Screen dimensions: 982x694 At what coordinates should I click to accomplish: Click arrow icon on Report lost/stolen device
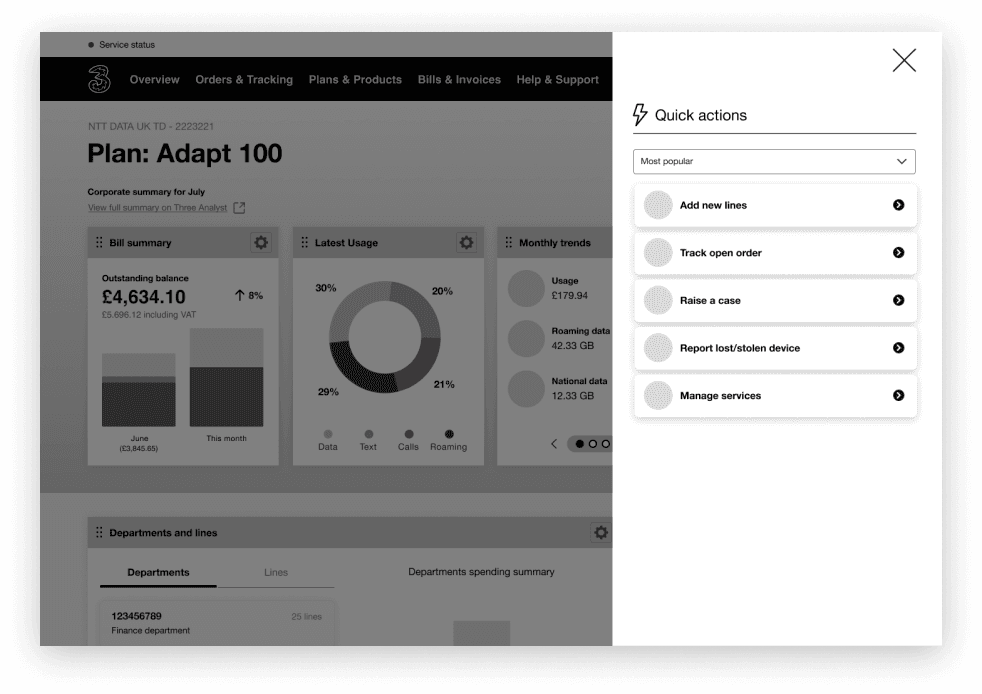[898, 348]
